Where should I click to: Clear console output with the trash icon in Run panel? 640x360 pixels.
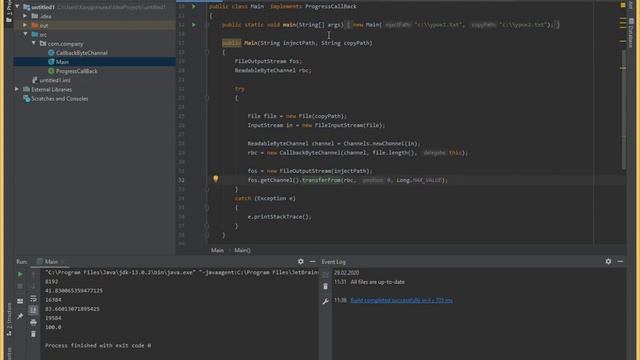click(33, 334)
